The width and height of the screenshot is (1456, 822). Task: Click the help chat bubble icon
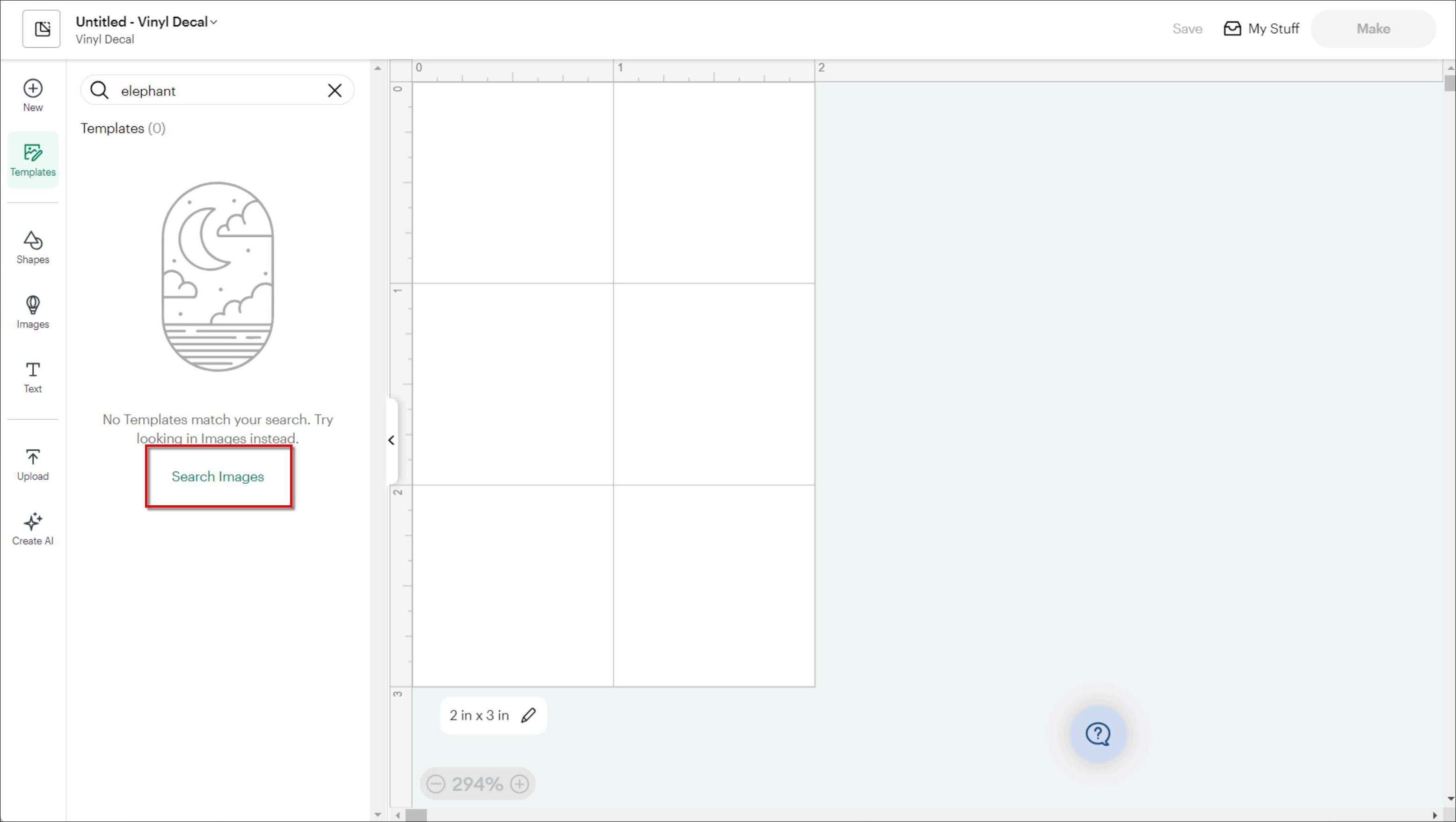[1098, 734]
